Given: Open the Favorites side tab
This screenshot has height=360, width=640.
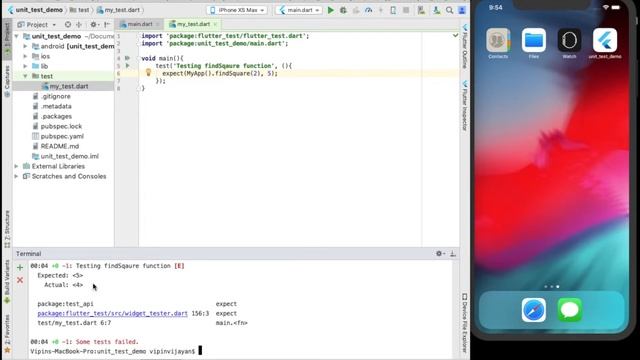Looking at the screenshot, I should pos(7,333).
